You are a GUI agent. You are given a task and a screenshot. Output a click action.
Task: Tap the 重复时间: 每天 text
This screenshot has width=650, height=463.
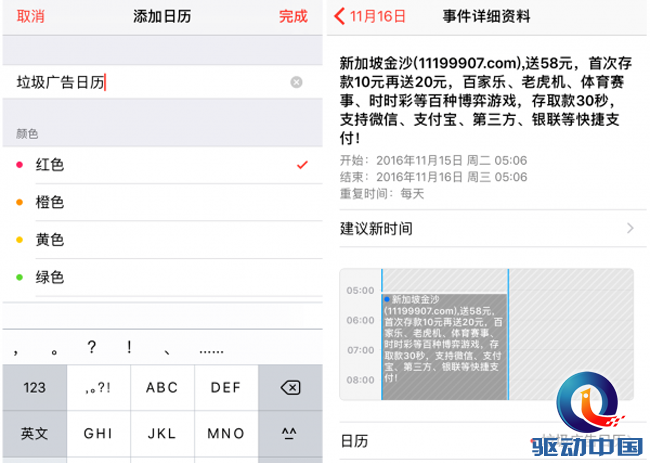pyautogui.click(x=382, y=194)
